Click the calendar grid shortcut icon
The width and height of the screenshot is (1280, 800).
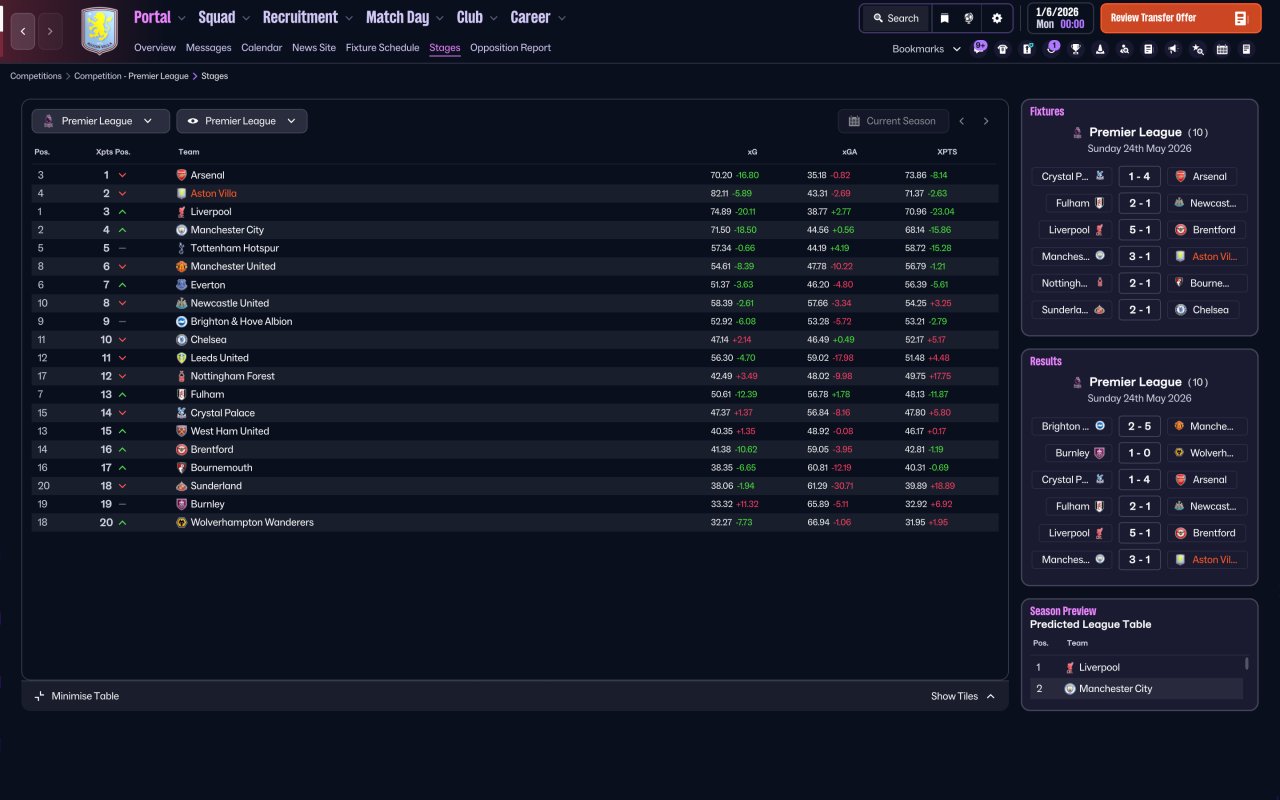[x=1222, y=49]
